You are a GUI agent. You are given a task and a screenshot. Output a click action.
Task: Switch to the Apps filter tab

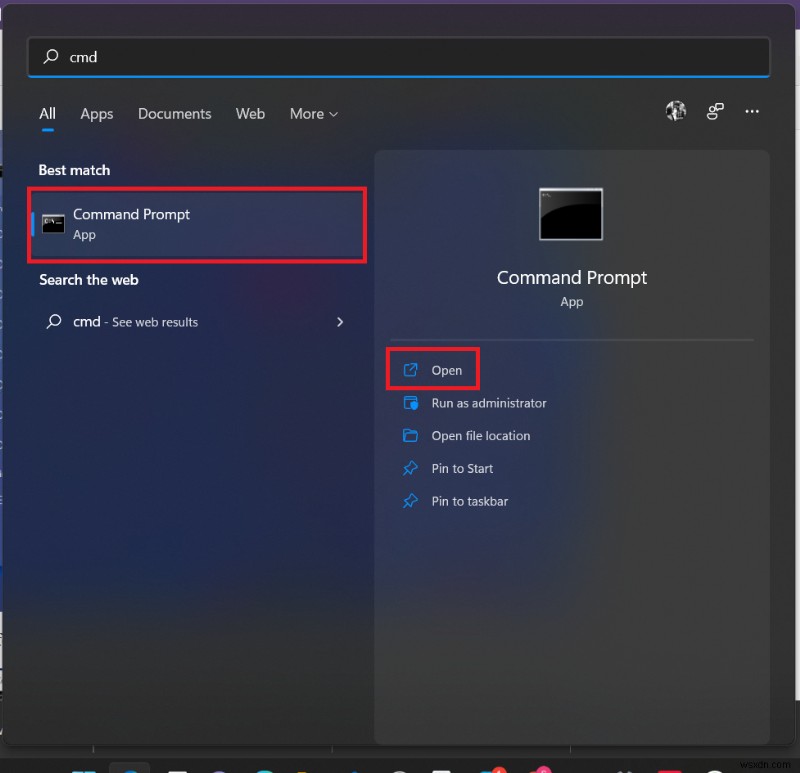coord(96,114)
